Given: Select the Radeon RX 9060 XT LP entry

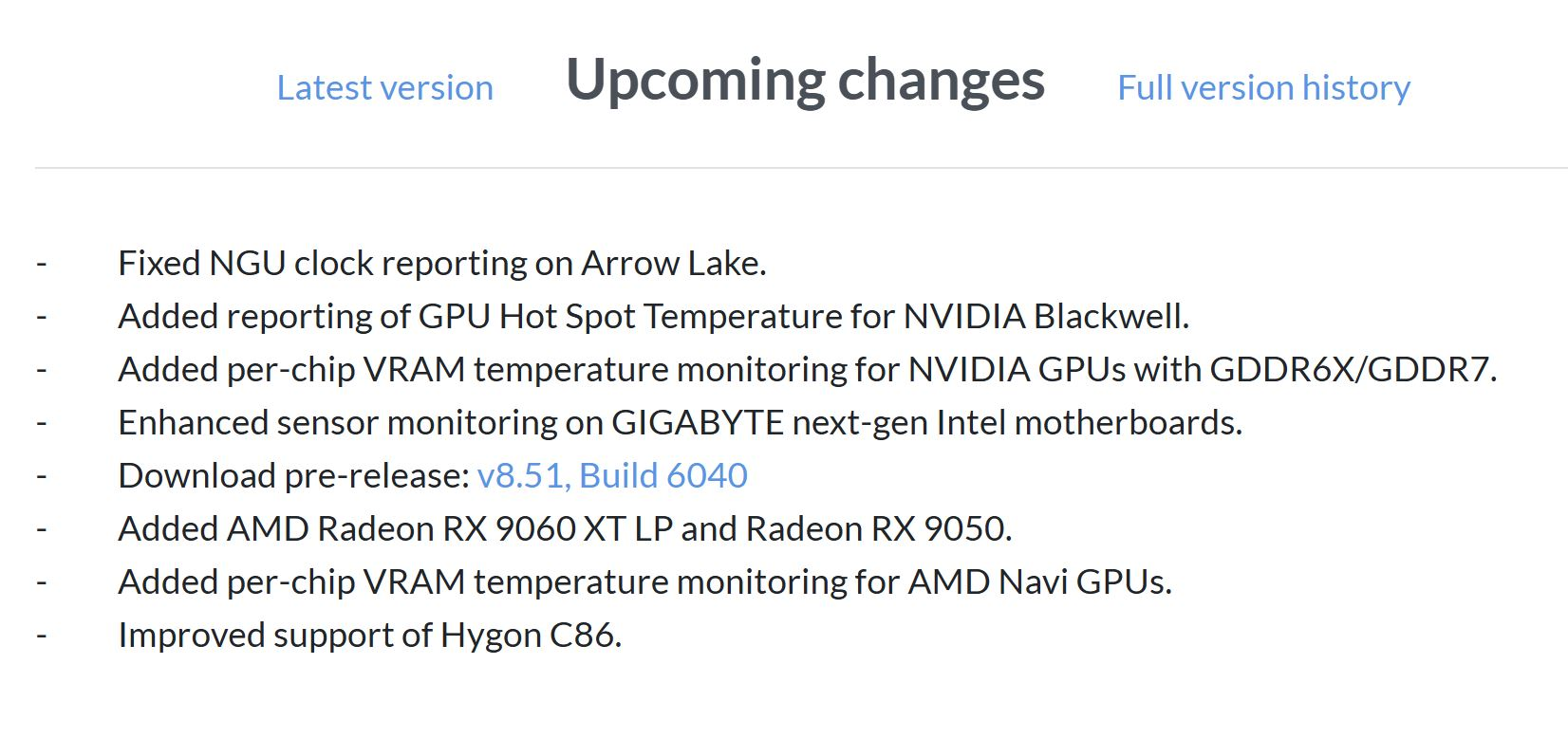Looking at the screenshot, I should point(565,528).
